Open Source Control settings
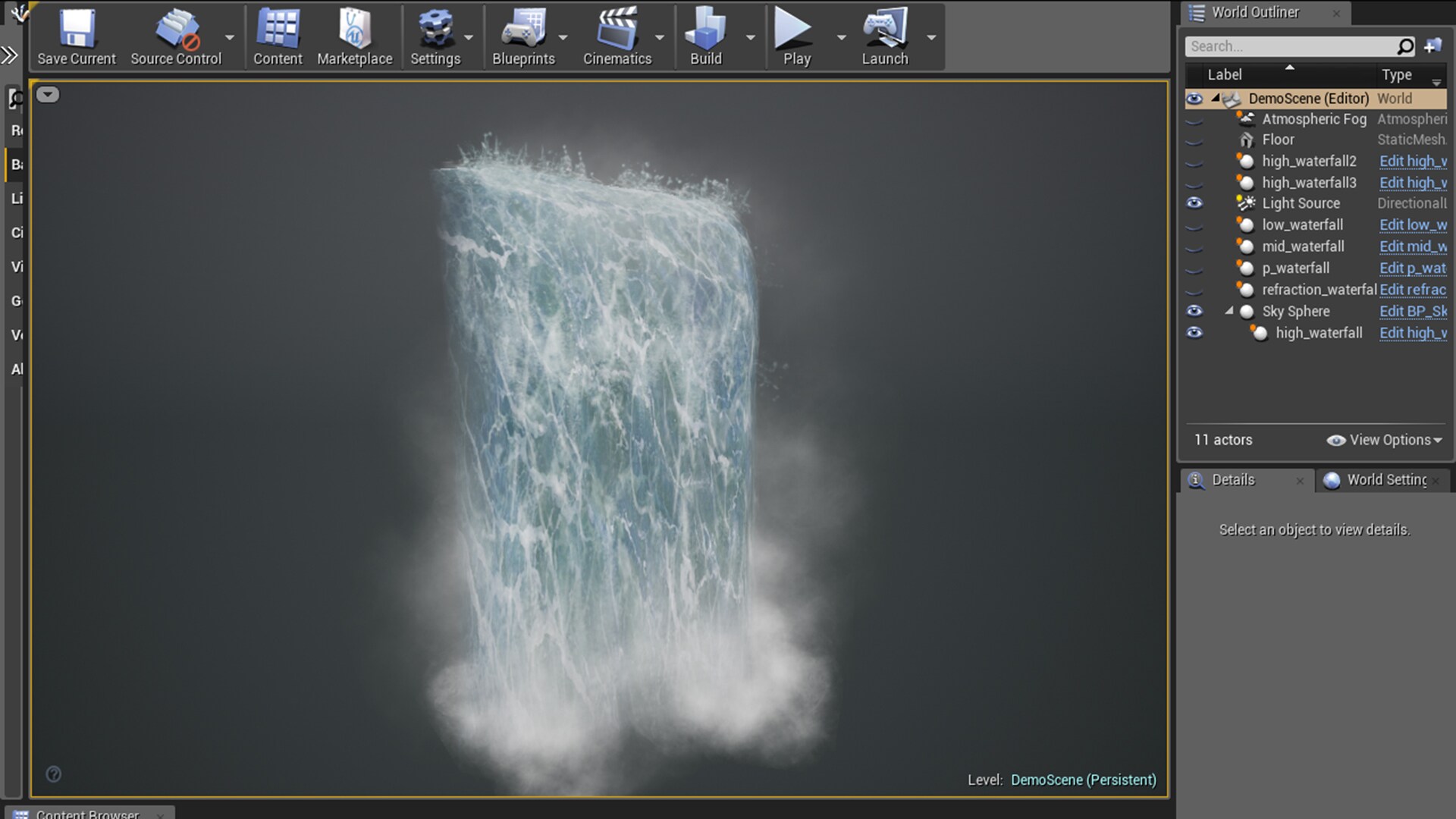The width and height of the screenshot is (1456, 819). [176, 30]
